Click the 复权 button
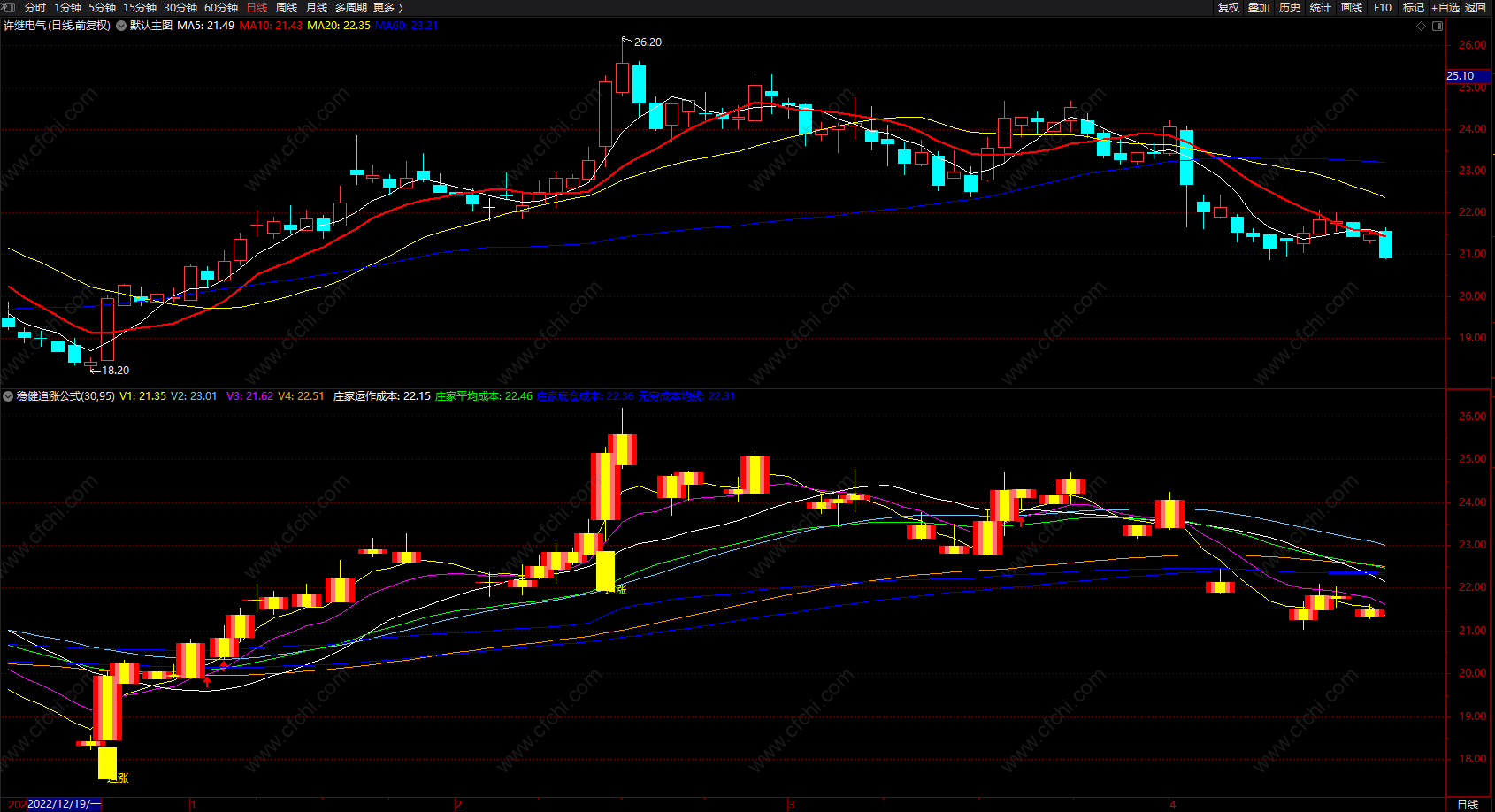This screenshot has height=812, width=1495. click(1229, 8)
